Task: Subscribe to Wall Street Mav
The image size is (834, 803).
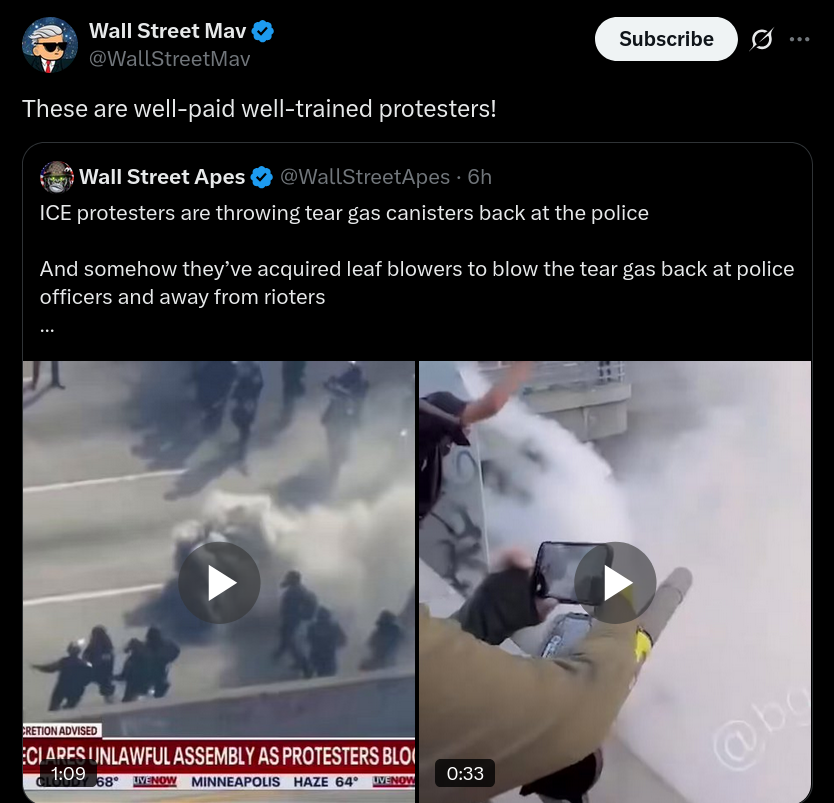Action: 666,39
